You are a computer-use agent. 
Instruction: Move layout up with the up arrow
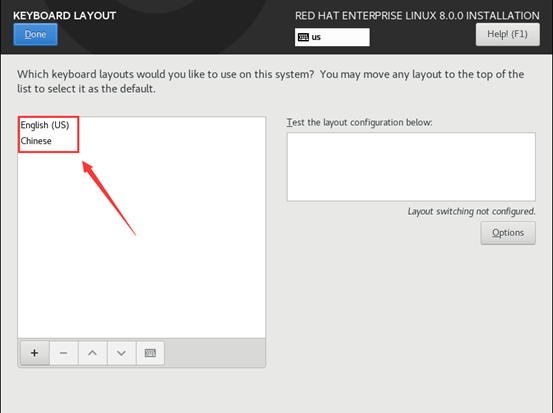coord(92,353)
